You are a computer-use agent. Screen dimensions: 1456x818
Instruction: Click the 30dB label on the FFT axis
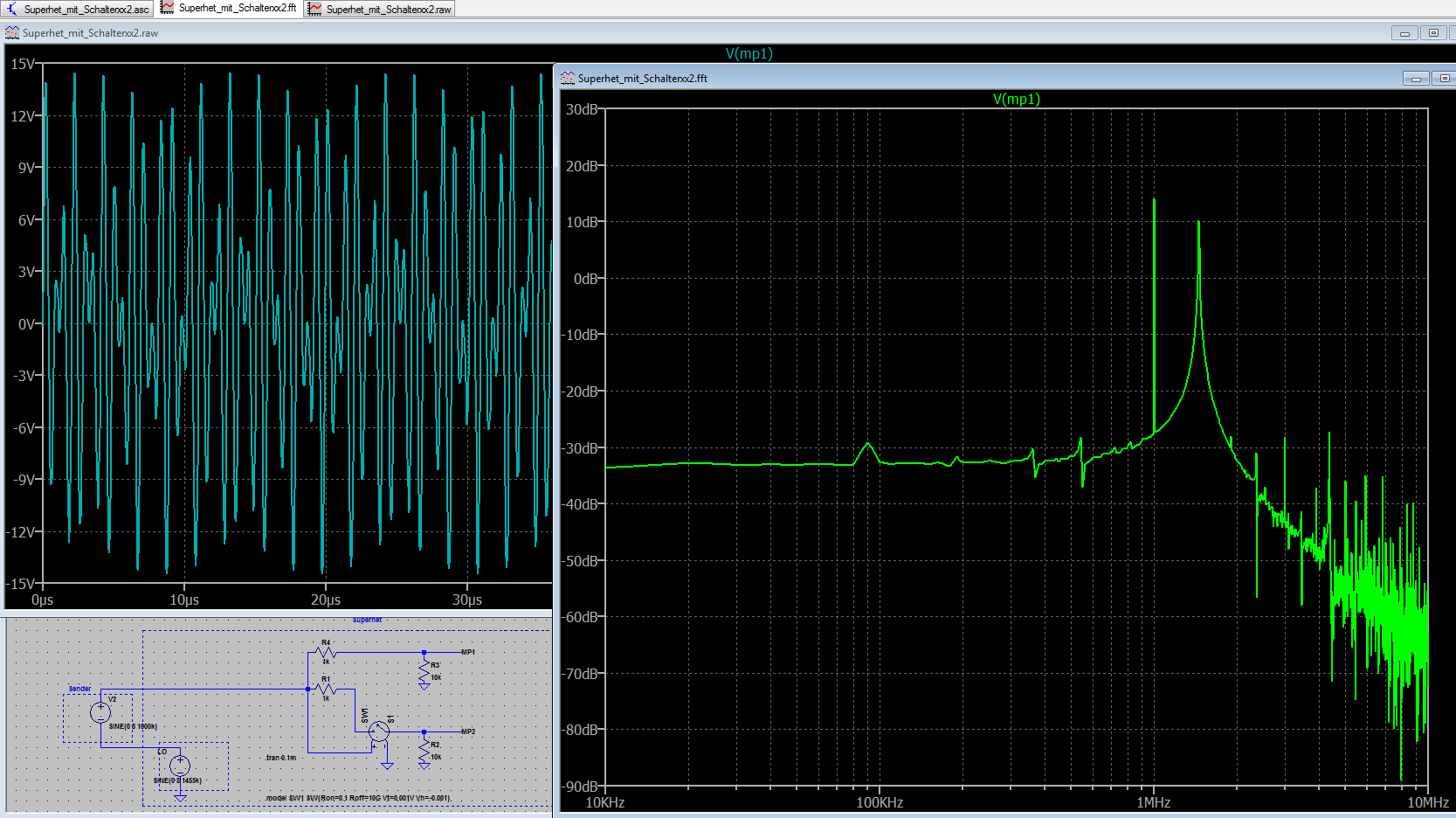click(x=582, y=109)
